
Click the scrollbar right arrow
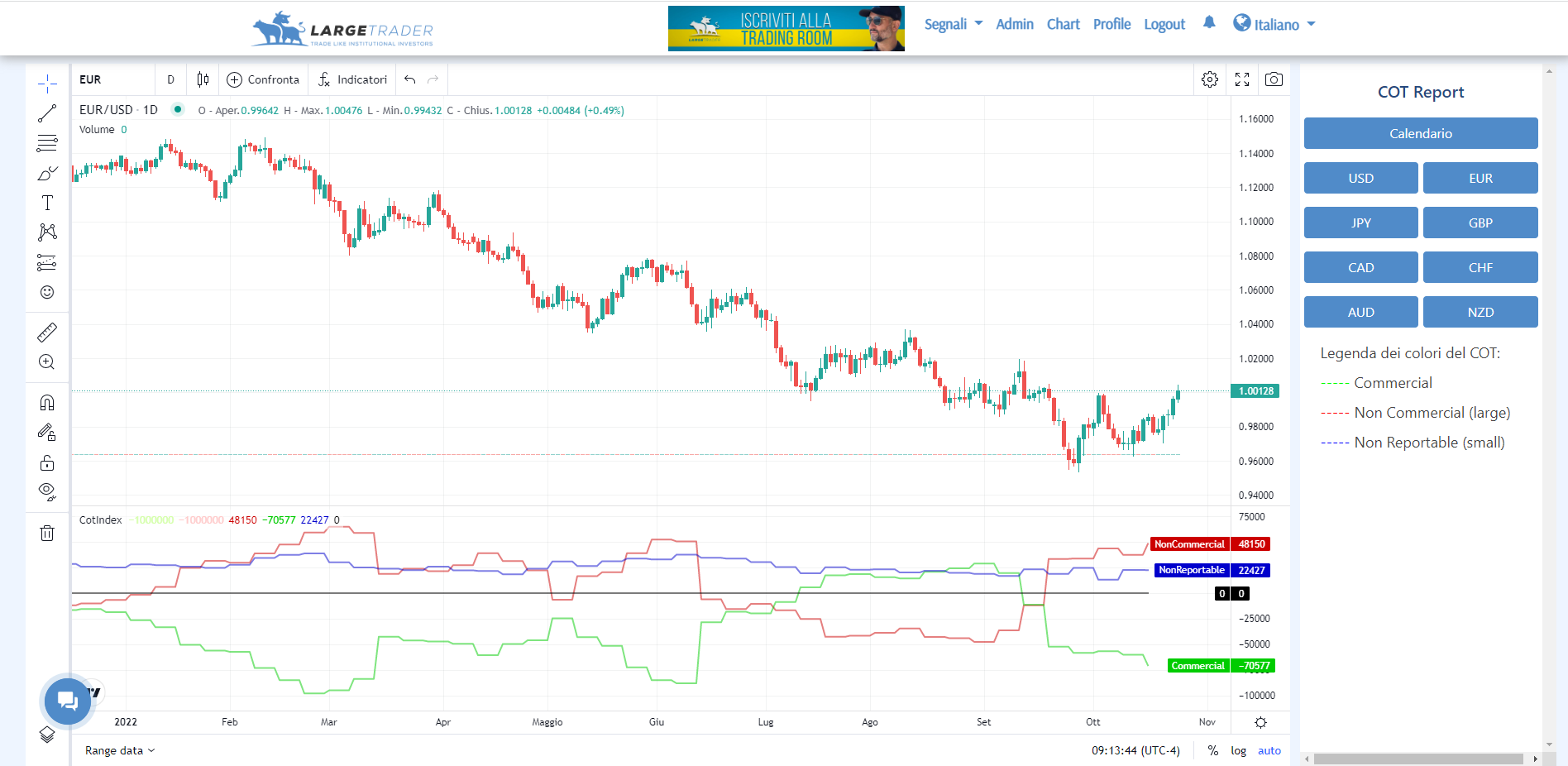1536,759
